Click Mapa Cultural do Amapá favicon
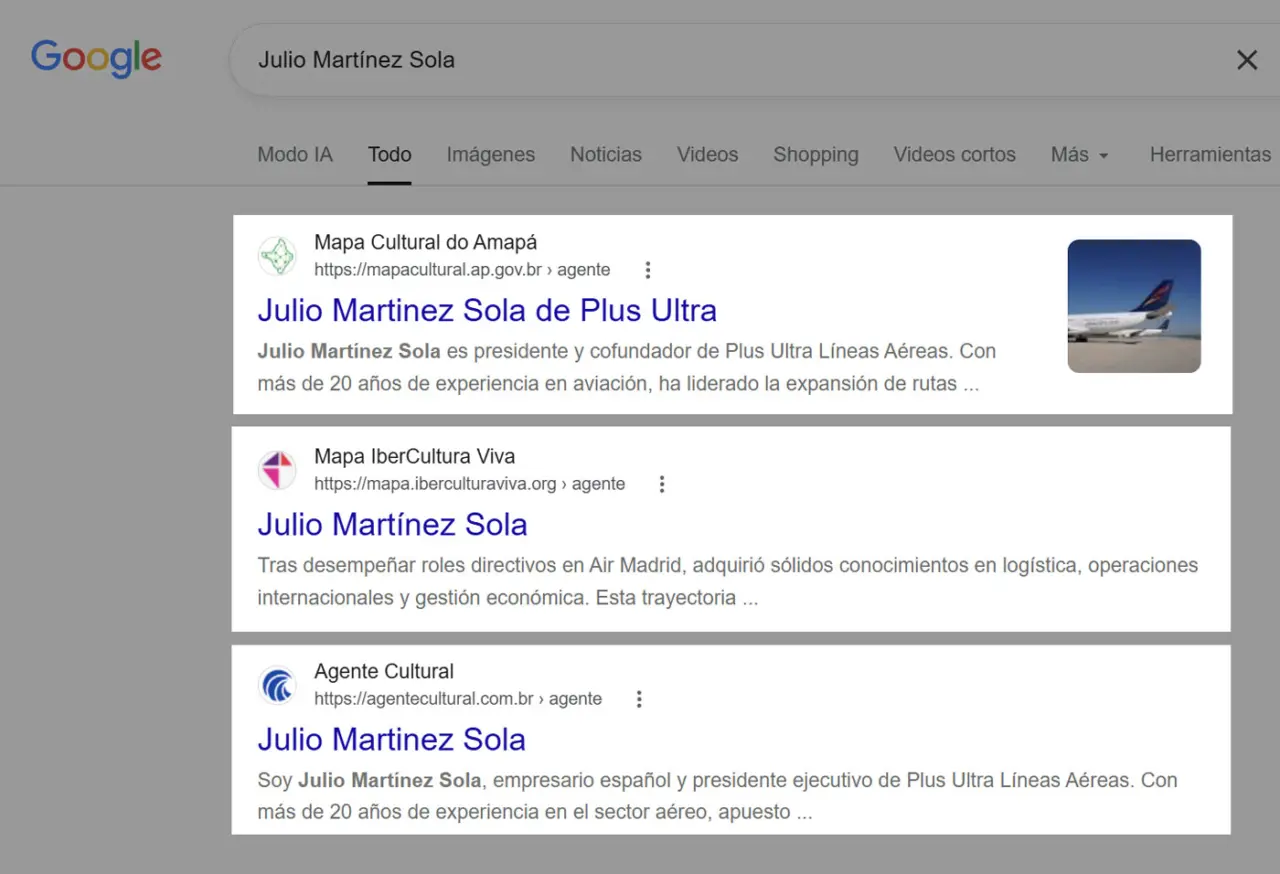 click(x=277, y=256)
